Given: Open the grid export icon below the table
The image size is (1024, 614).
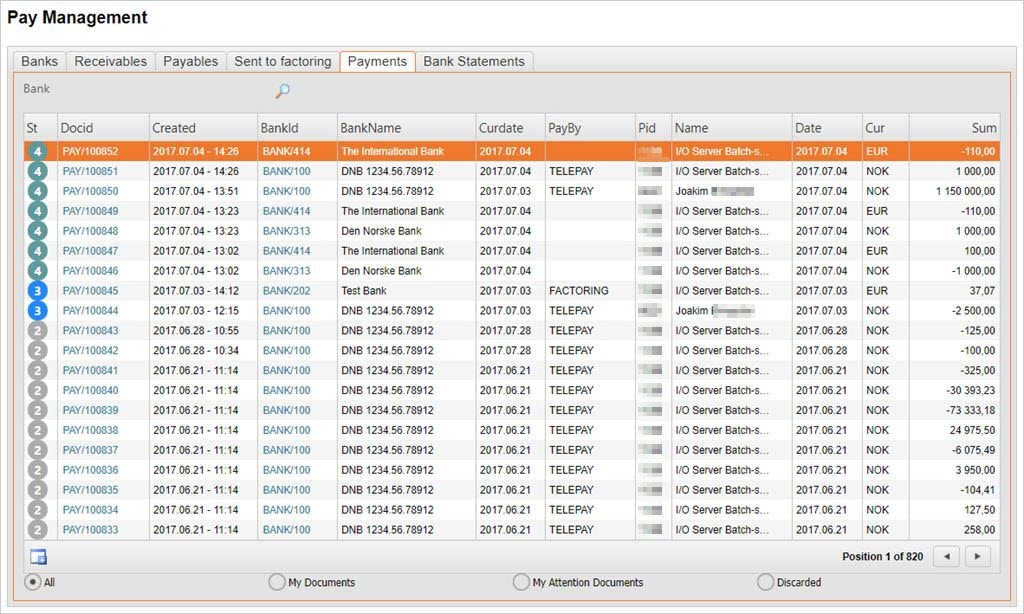Looking at the screenshot, I should (x=39, y=557).
